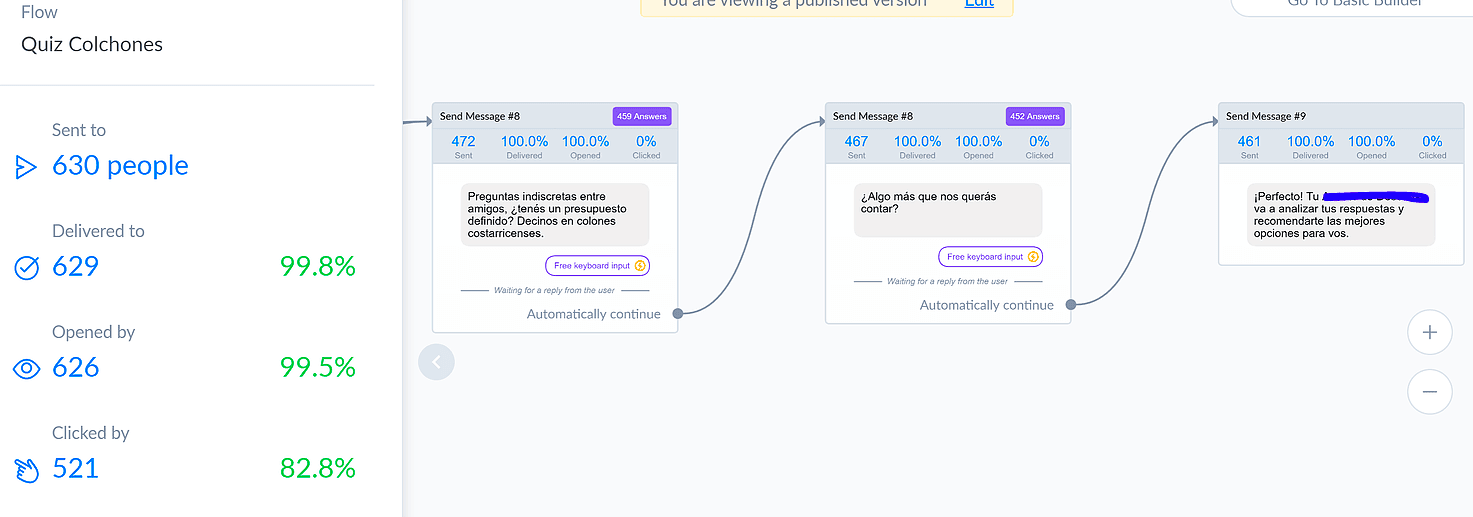The height and width of the screenshot is (517, 1473).
Task: Collapse the sidebar with the left chevron
Action: pos(436,361)
